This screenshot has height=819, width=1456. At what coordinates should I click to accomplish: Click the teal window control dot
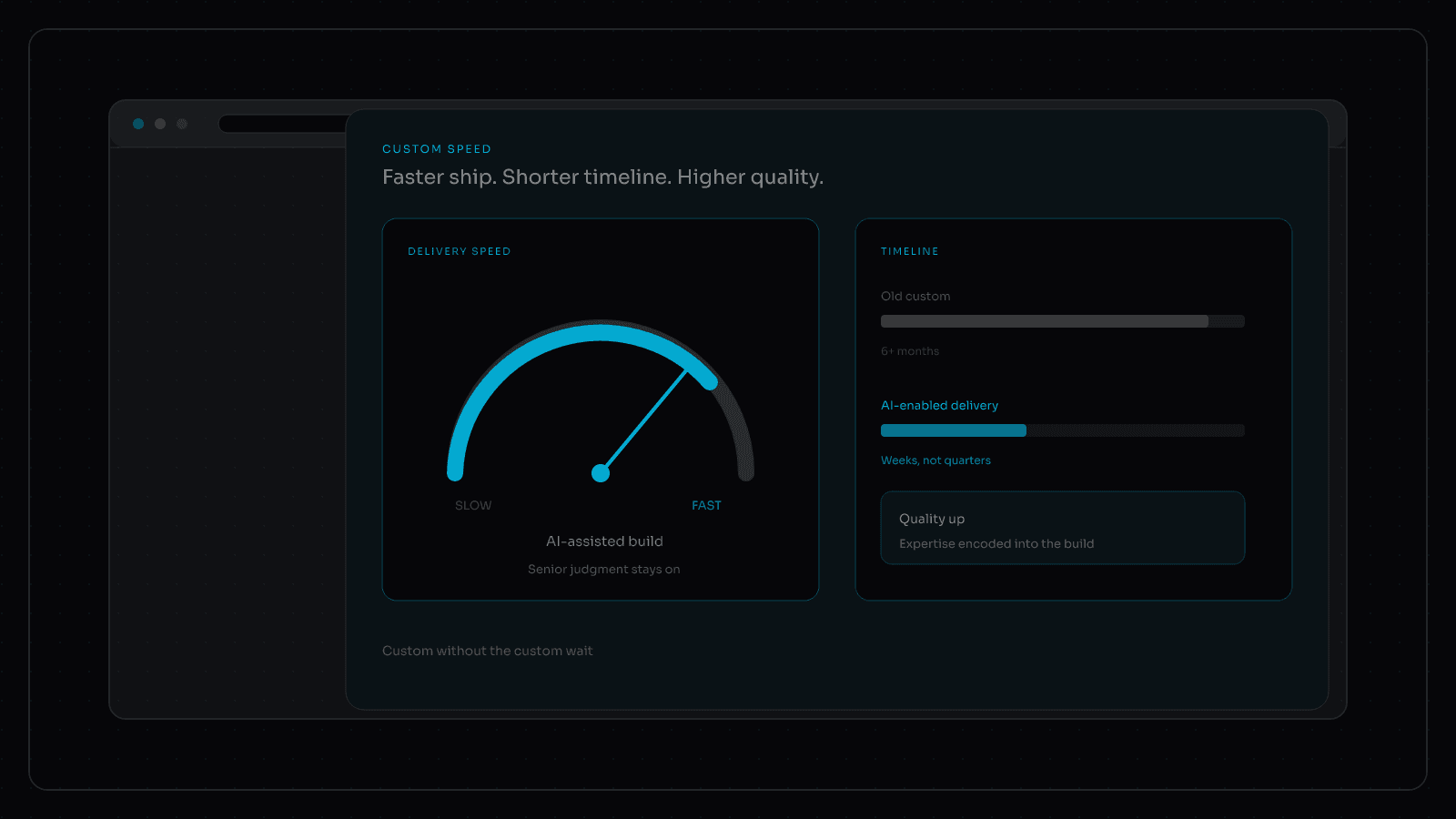tap(138, 124)
